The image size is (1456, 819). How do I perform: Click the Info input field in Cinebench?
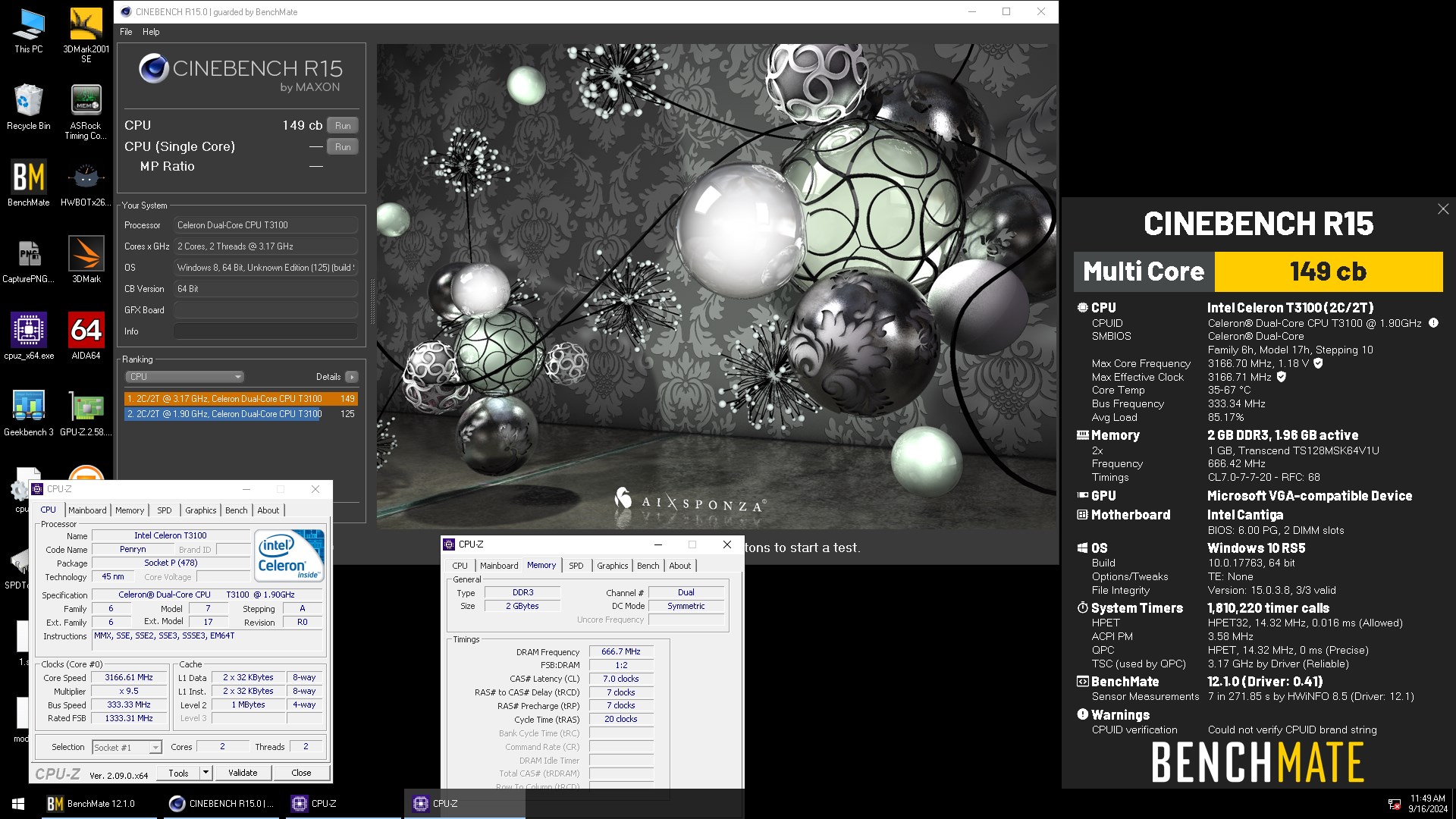point(265,331)
